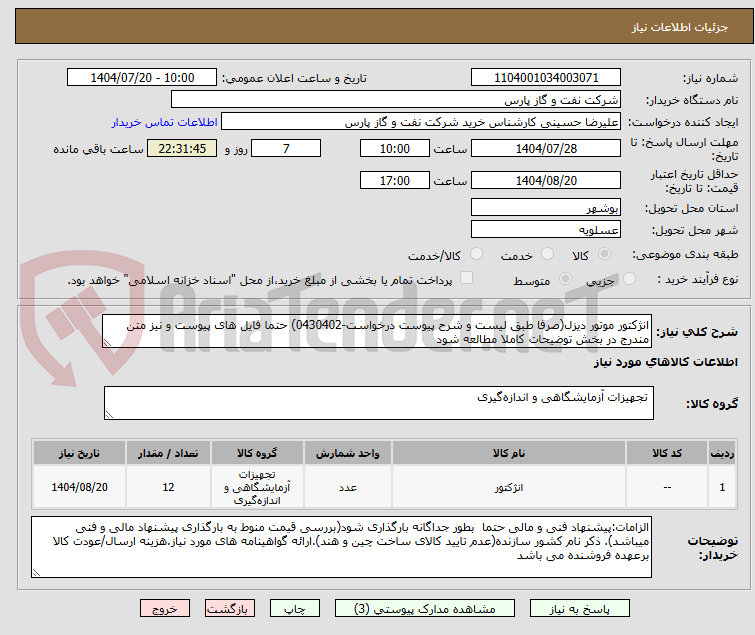Click the requester field علیرضا حسینی

click(x=421, y=122)
